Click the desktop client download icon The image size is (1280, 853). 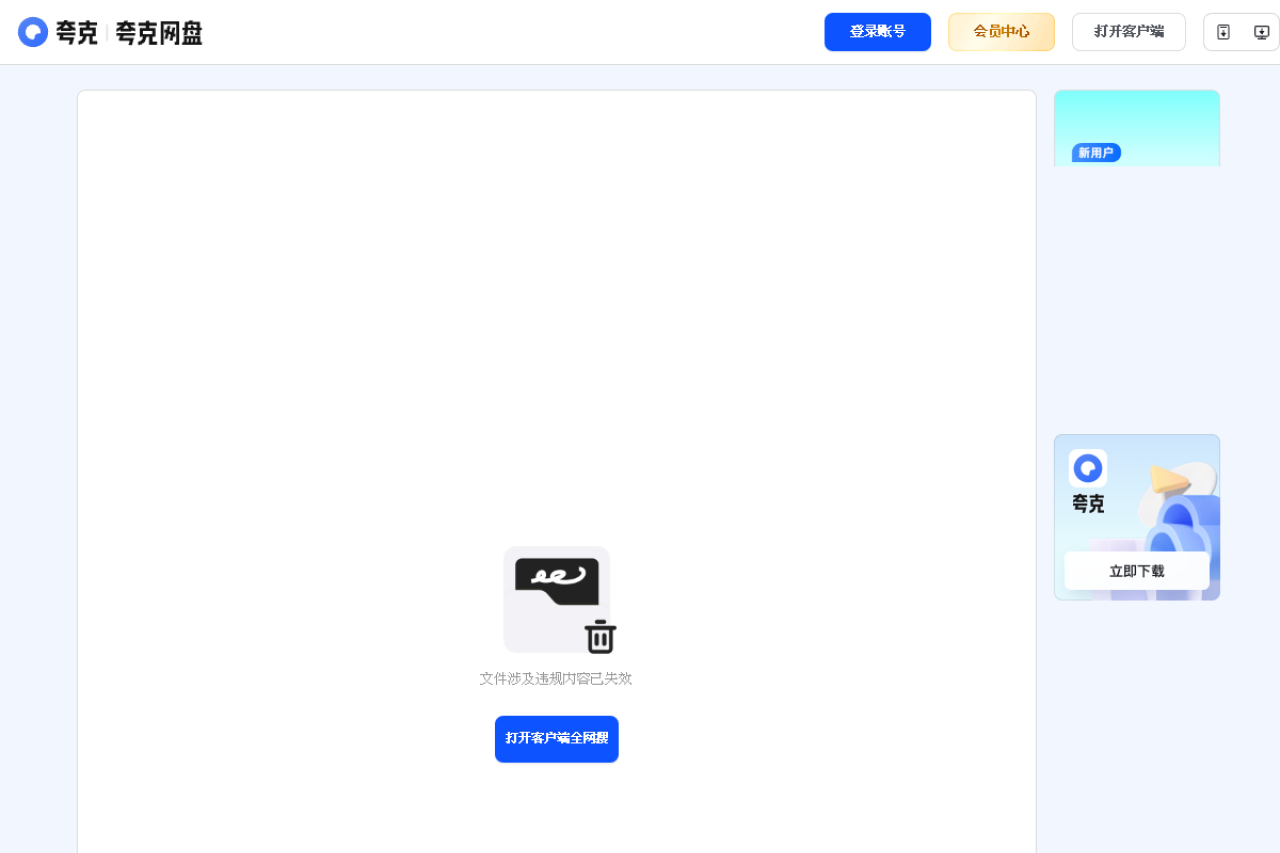[1261, 32]
